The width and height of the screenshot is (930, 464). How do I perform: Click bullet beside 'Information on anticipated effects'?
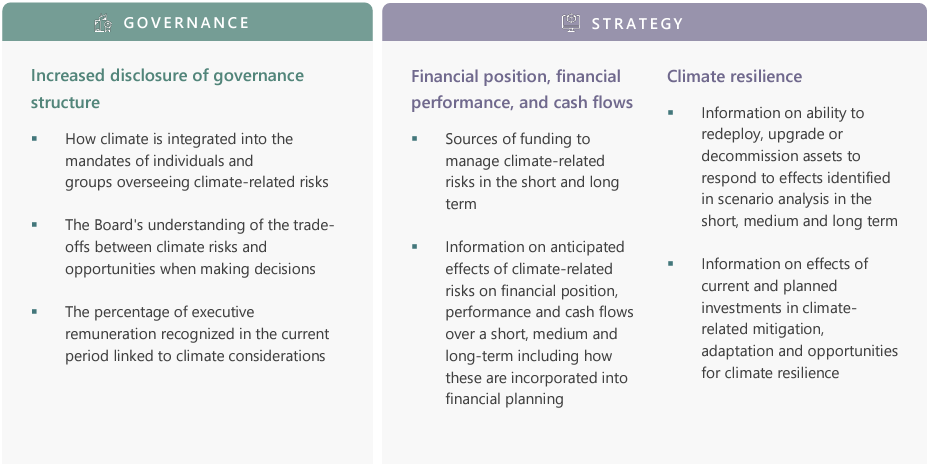[x=415, y=246]
